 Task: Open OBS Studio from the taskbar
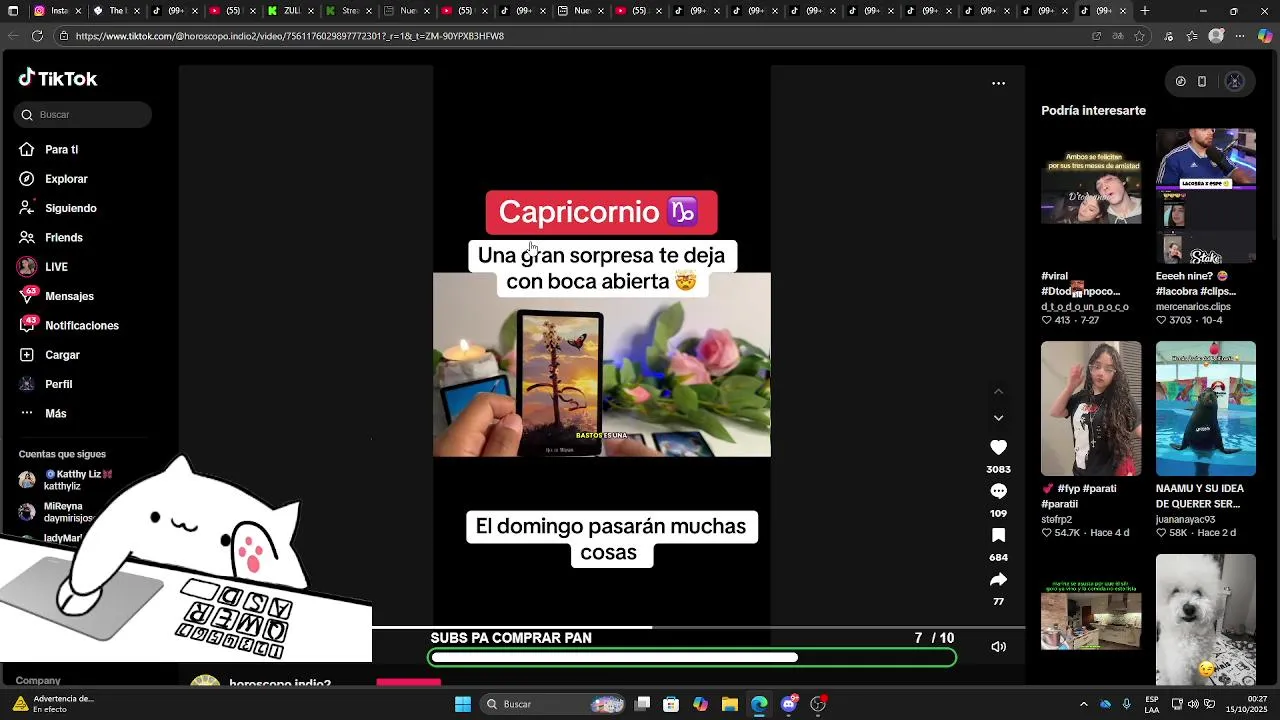click(x=818, y=704)
